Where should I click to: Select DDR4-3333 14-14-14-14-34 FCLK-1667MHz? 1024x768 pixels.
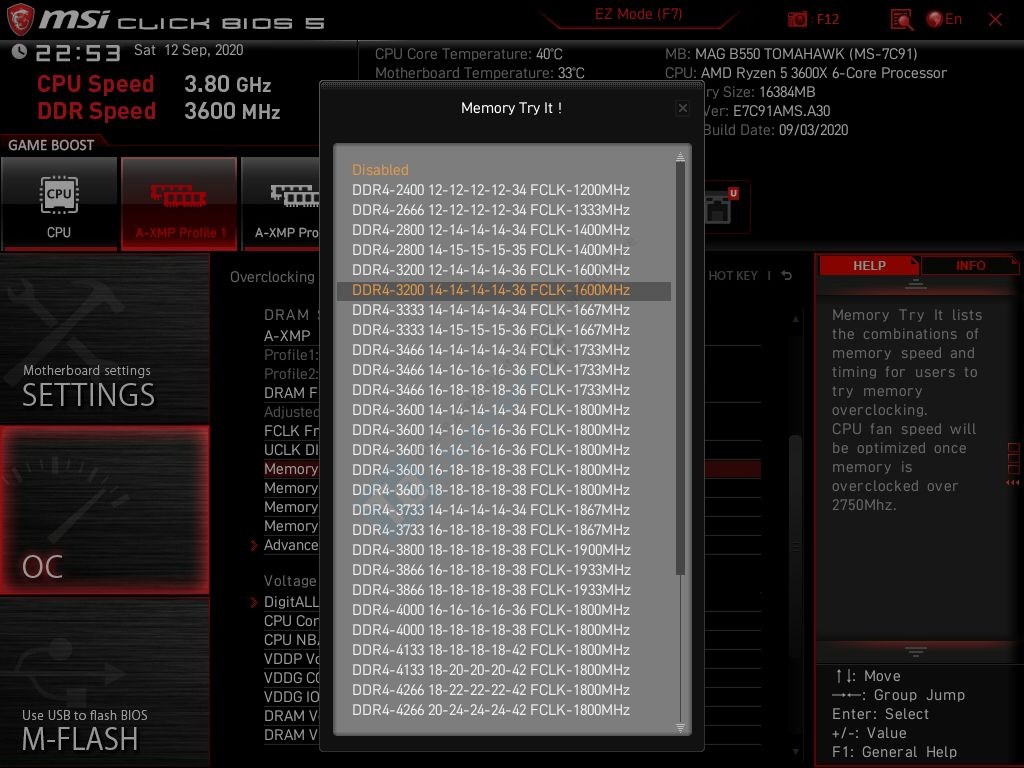(x=504, y=310)
